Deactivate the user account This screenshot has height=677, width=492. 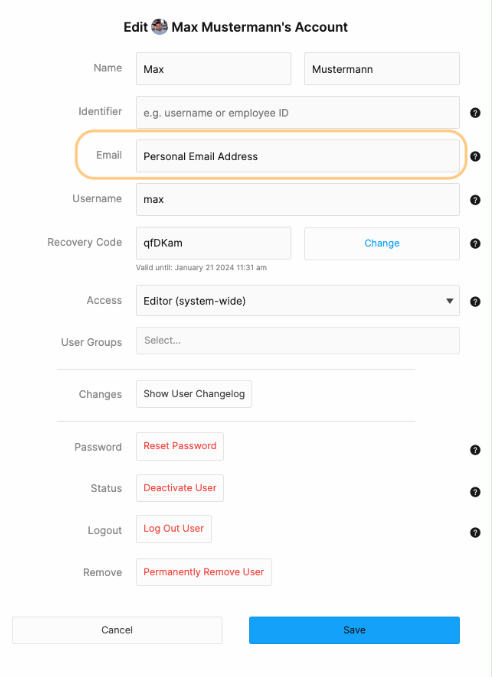180,488
